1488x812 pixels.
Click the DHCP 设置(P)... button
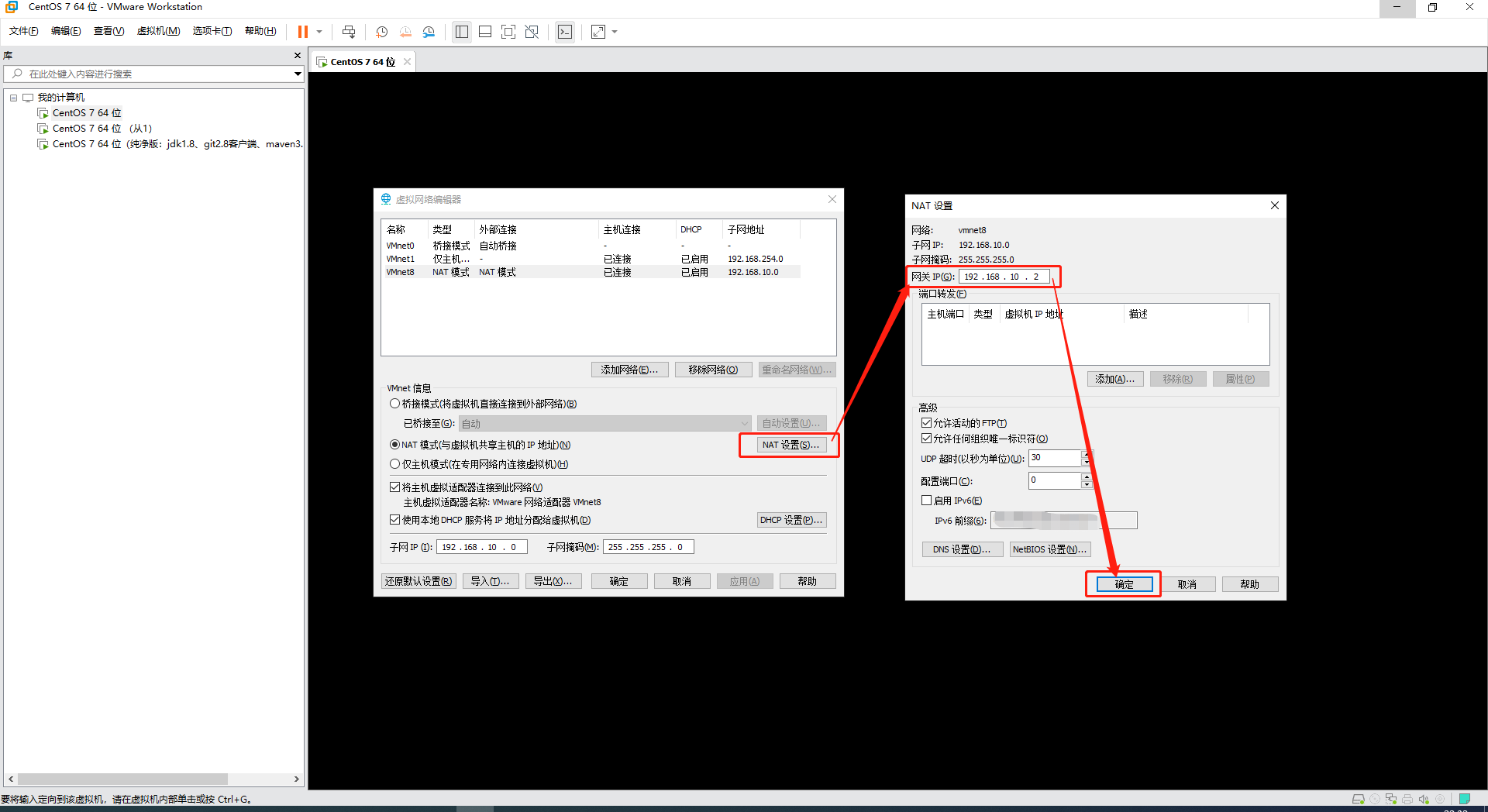click(791, 520)
